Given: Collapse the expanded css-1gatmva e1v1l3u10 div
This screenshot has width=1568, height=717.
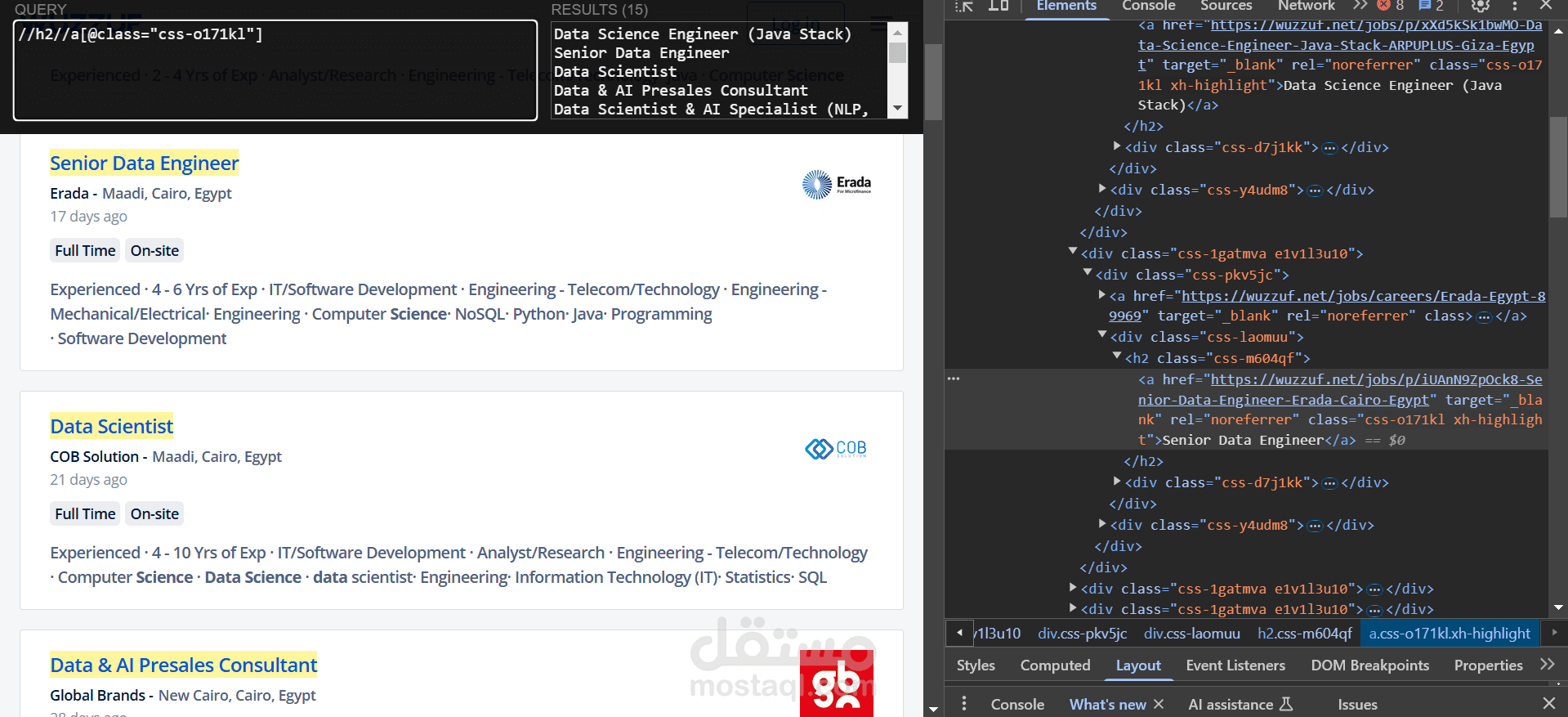Looking at the screenshot, I should 1073,253.
